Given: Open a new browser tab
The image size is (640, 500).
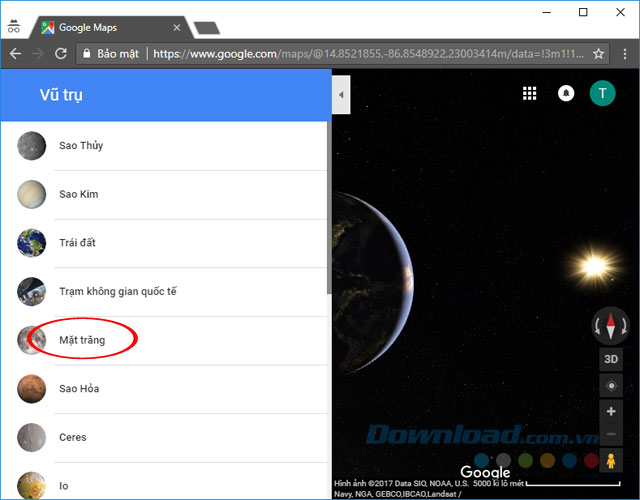Looking at the screenshot, I should [x=207, y=28].
